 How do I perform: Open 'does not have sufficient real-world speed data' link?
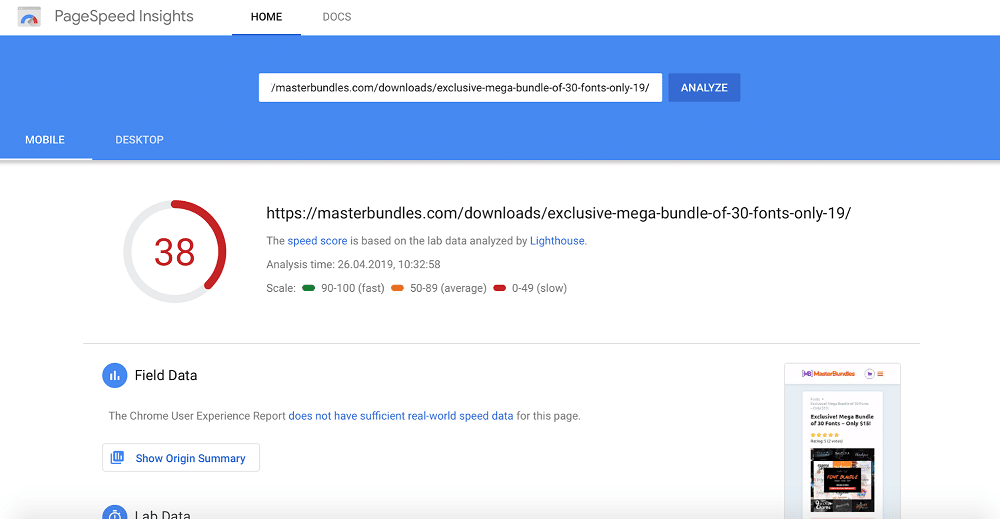pyautogui.click(x=401, y=416)
